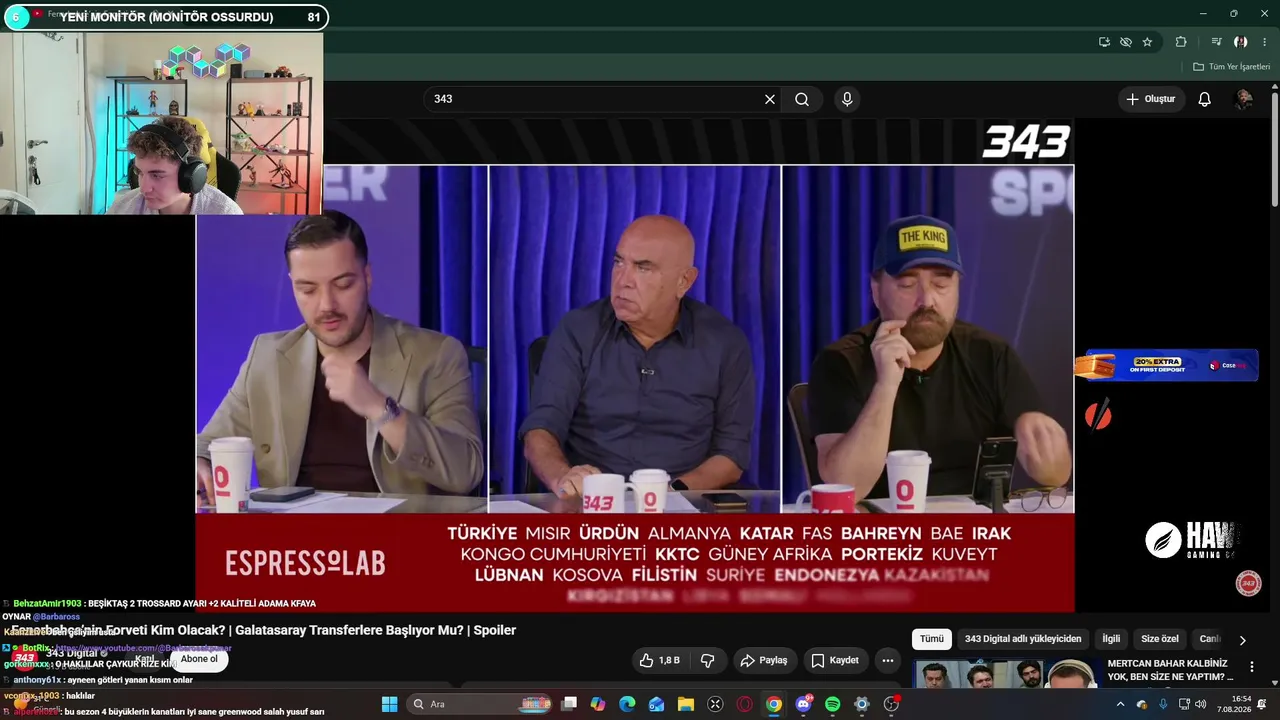Open options menu for the MERTCAN BAHAR video
The width and height of the screenshot is (1280, 720).
pyautogui.click(x=1251, y=667)
